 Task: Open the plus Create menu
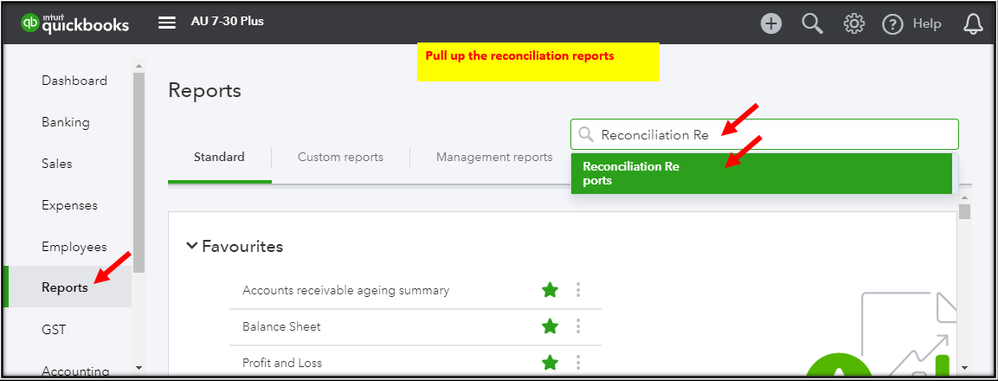pos(771,24)
